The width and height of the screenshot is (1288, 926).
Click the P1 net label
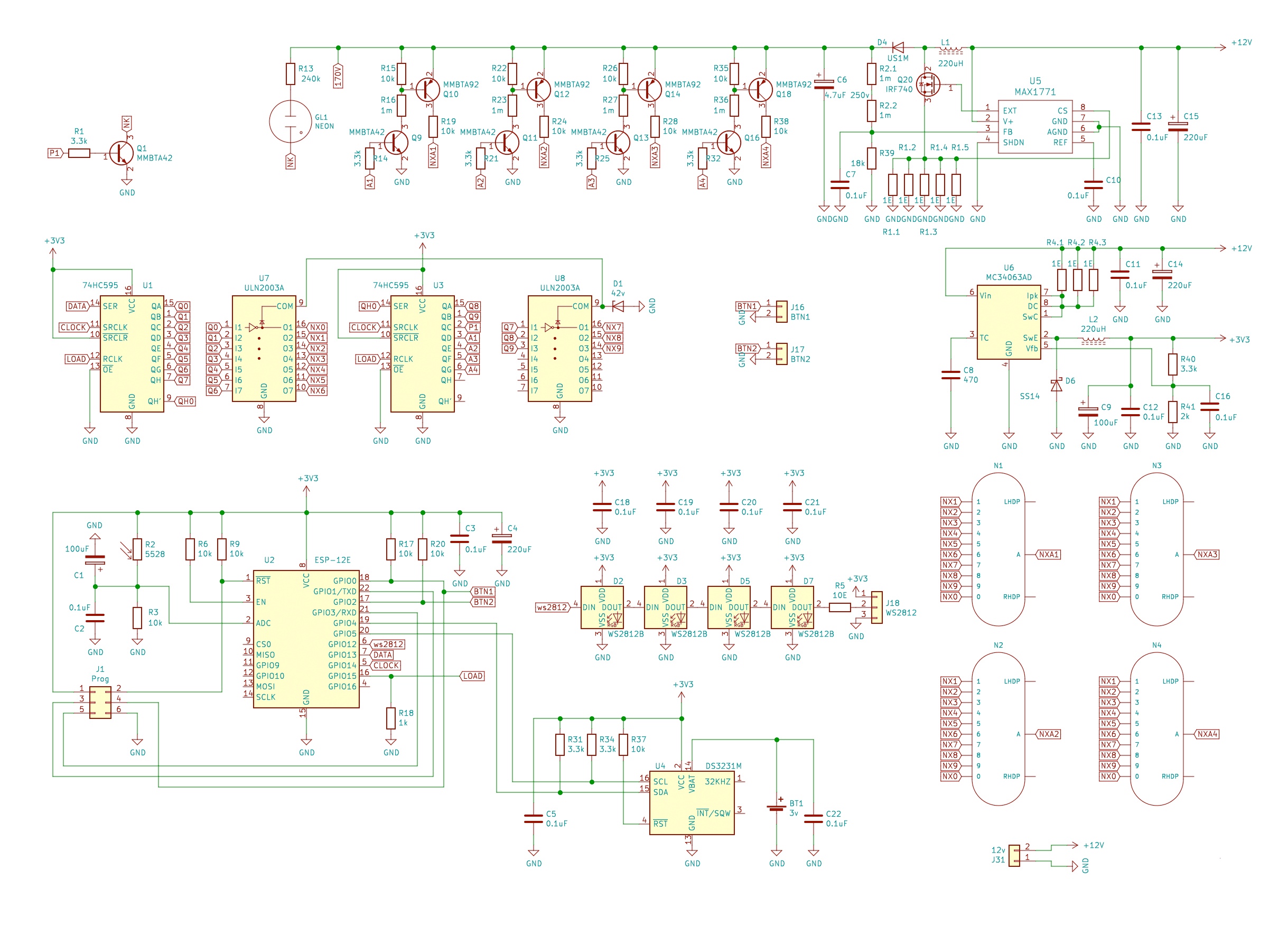click(x=54, y=153)
